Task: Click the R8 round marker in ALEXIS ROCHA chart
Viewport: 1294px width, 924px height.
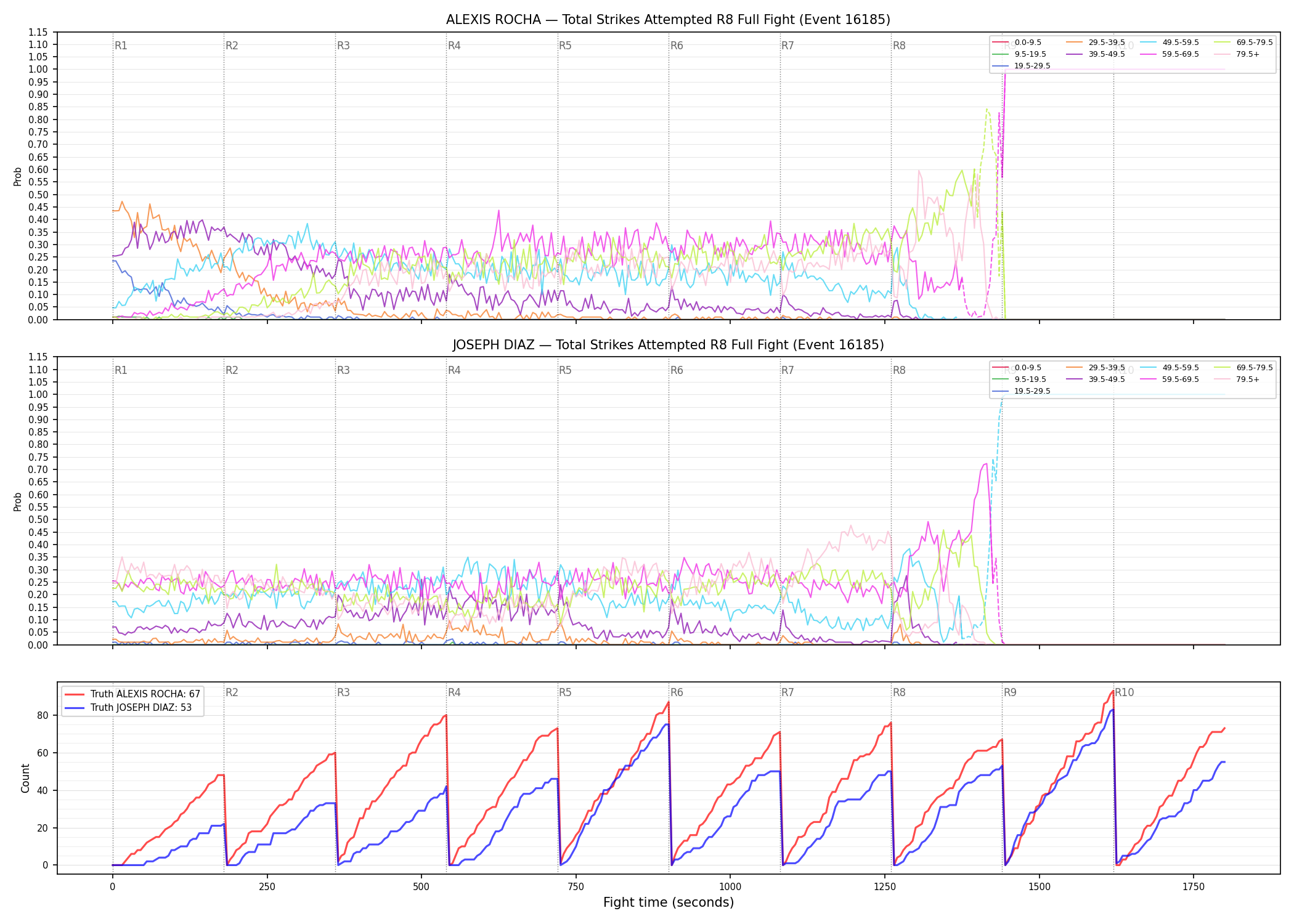Action: click(x=899, y=46)
